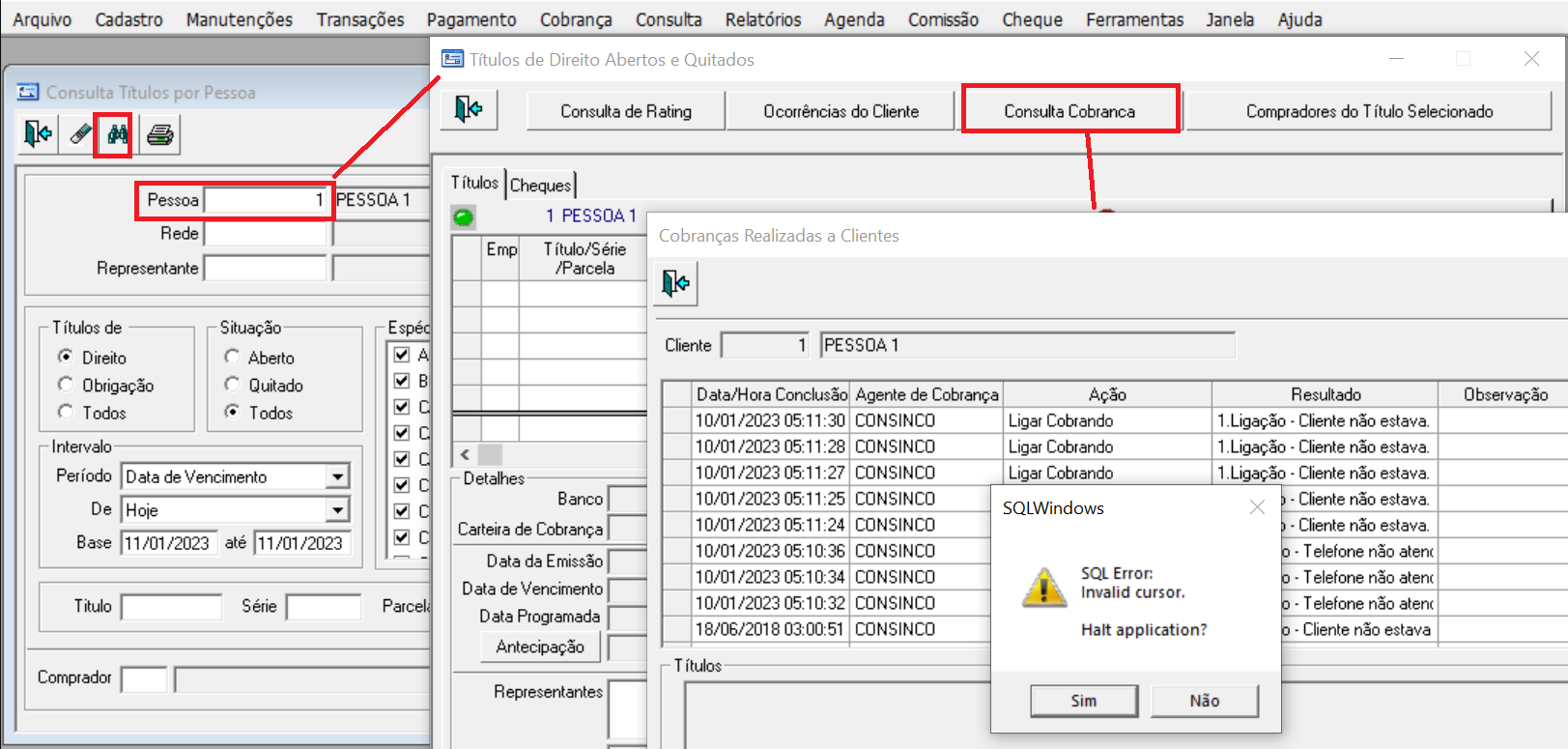Open the Ferramentas menu
The image size is (1568, 749).
pos(1134,19)
